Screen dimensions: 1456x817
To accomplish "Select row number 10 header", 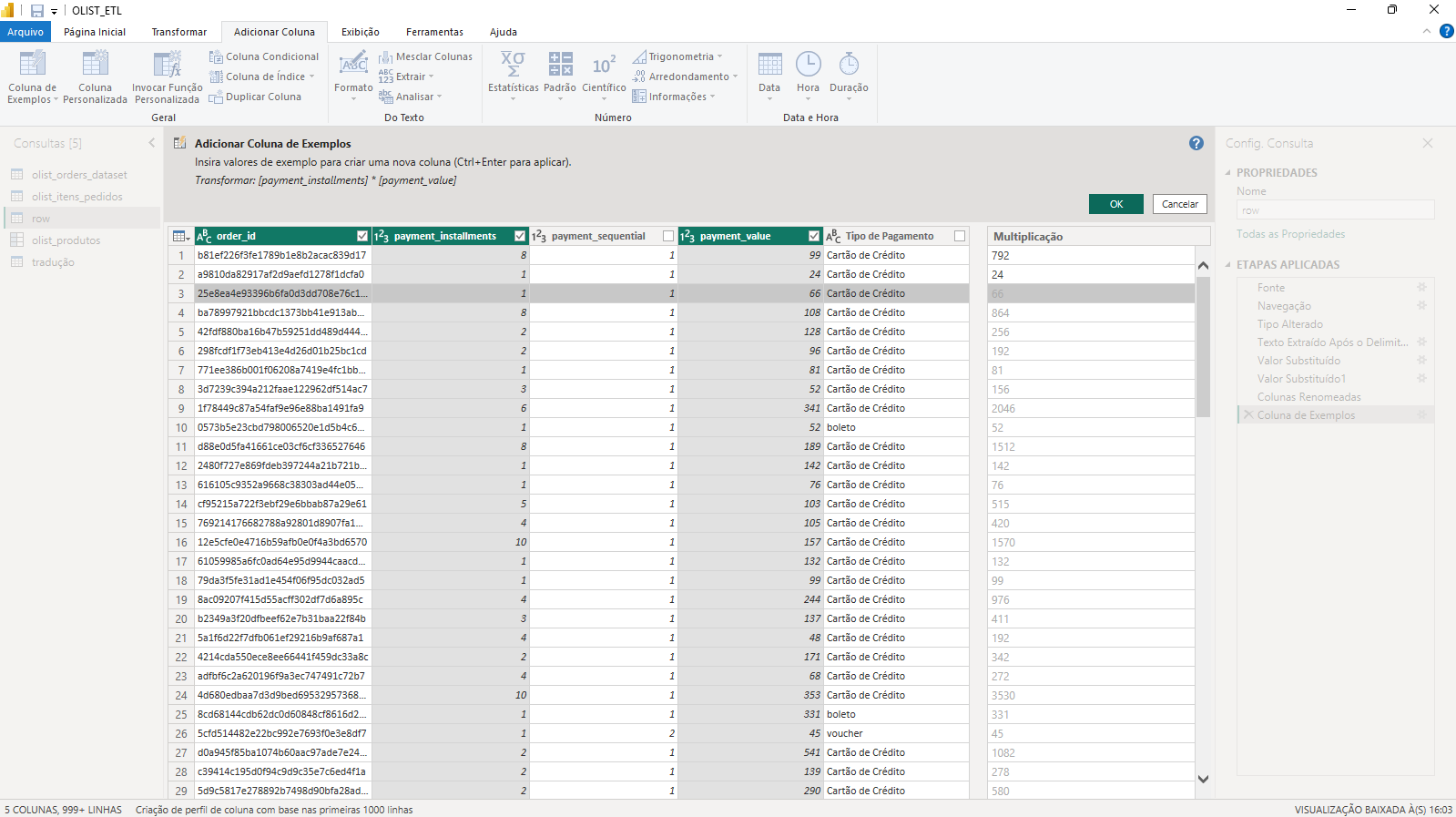I will point(180,427).
